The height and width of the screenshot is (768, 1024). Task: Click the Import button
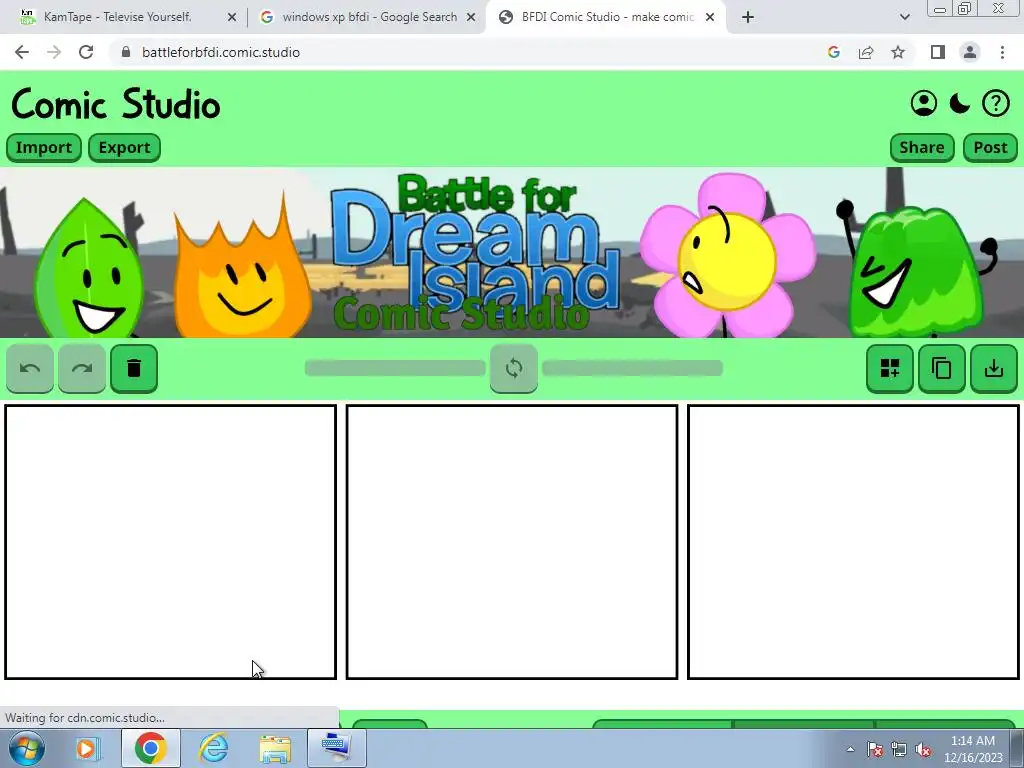pyautogui.click(x=44, y=148)
